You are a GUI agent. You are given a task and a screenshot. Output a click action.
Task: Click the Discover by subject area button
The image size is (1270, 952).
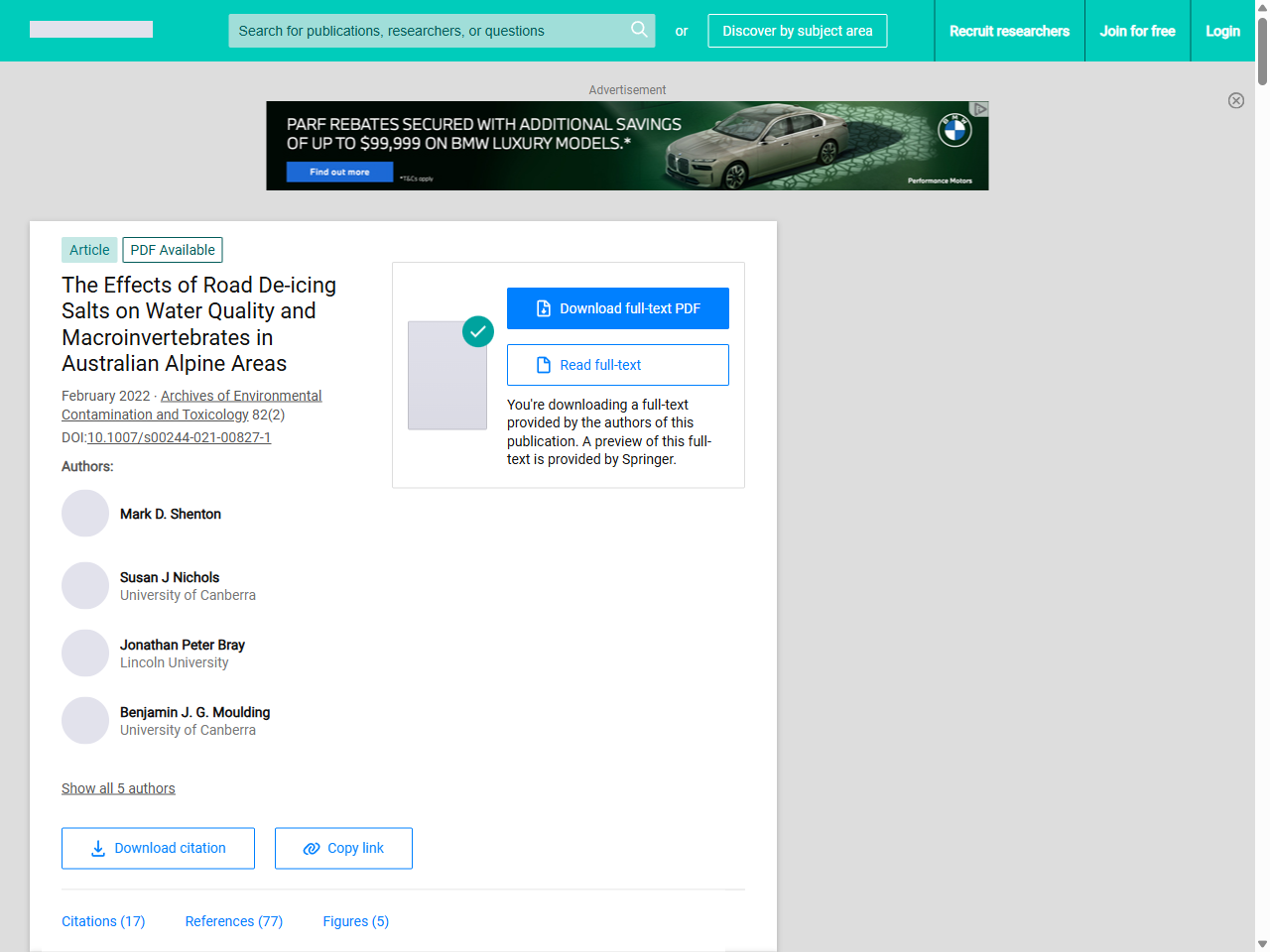797,31
